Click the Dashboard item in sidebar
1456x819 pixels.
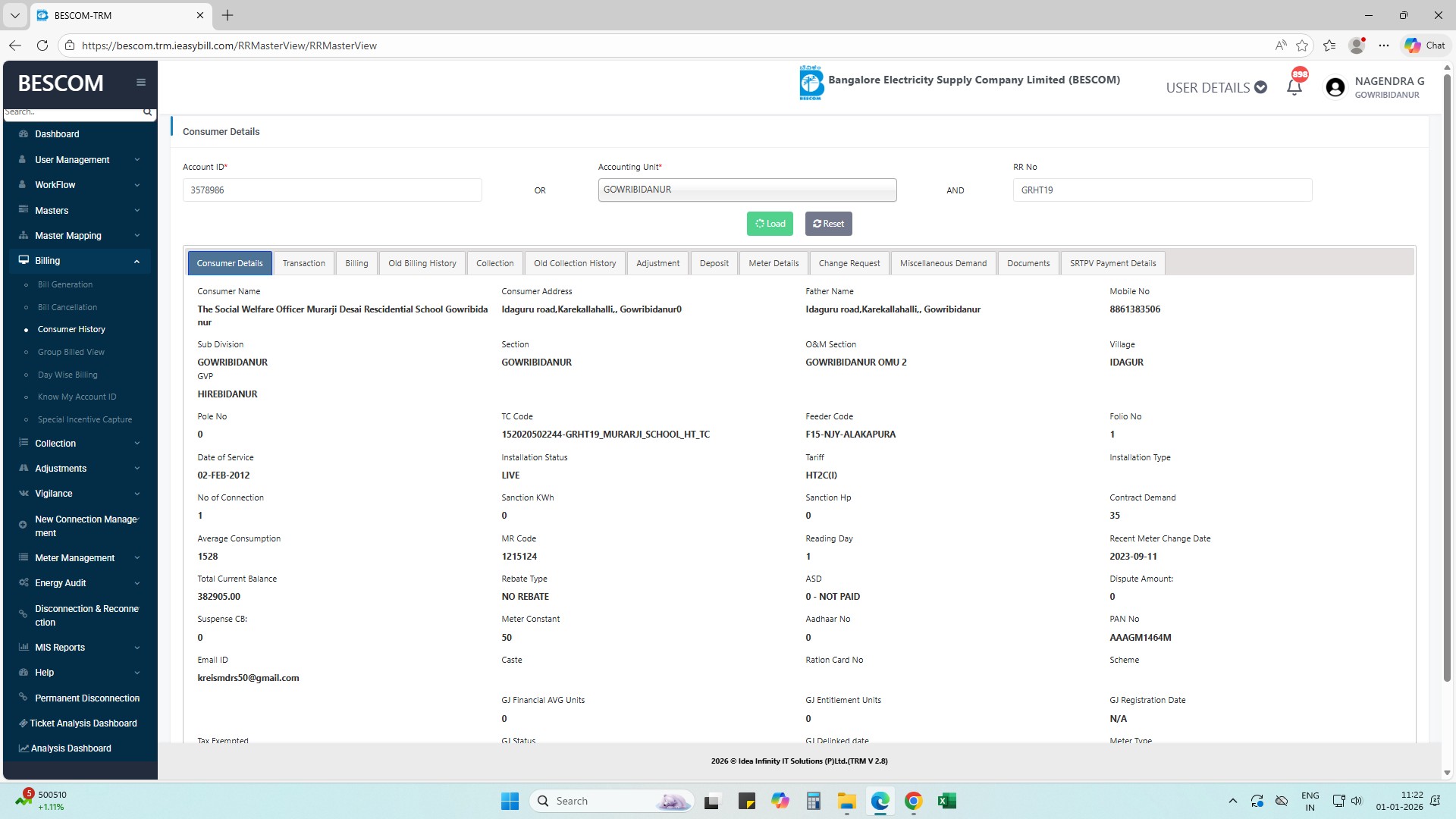tap(57, 134)
